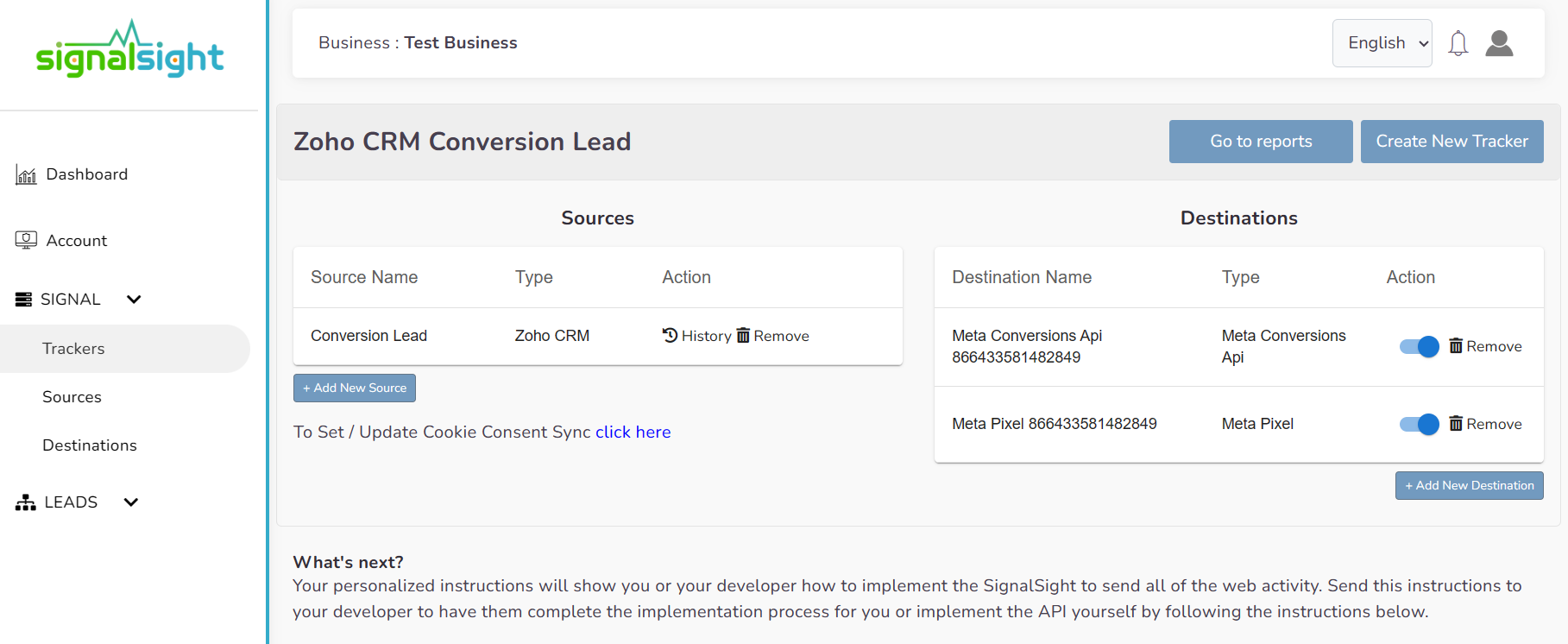1568x644 pixels.
Task: Click trash icon for Meta Conversions Api
Action: (x=1456, y=345)
